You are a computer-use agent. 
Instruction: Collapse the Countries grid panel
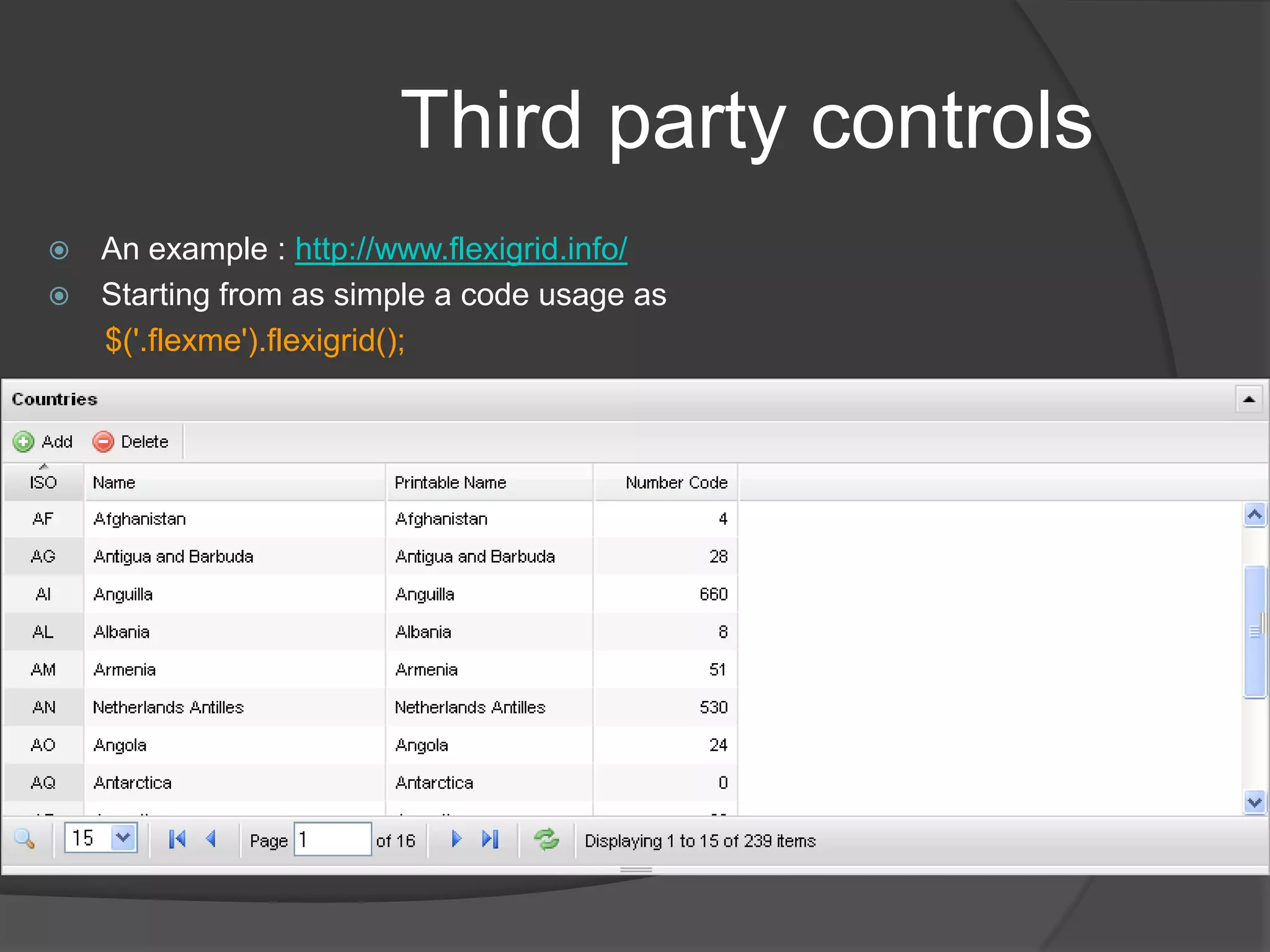tap(1249, 399)
